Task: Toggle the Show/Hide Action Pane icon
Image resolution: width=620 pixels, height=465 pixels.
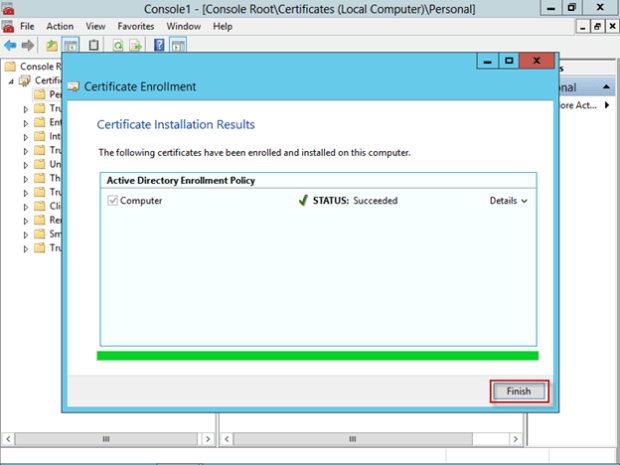Action: click(178, 45)
